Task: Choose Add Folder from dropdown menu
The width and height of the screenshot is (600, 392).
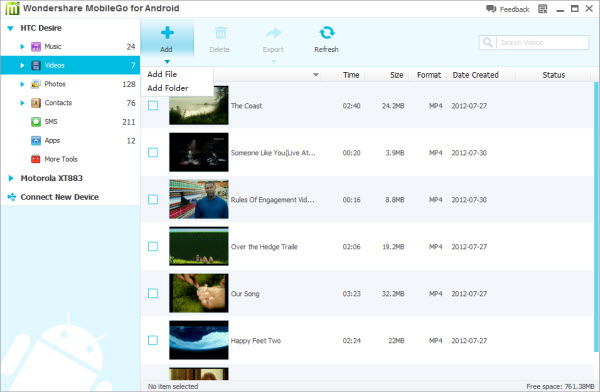Action: (168, 88)
